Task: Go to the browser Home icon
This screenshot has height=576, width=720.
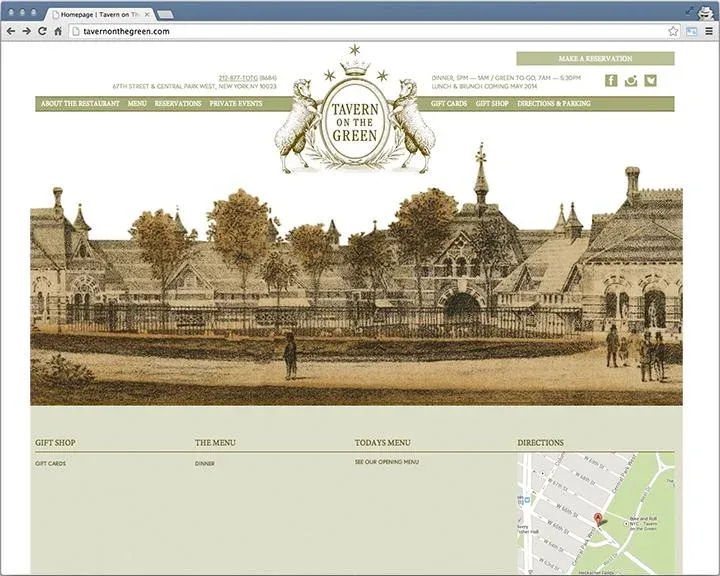Action: point(58,31)
